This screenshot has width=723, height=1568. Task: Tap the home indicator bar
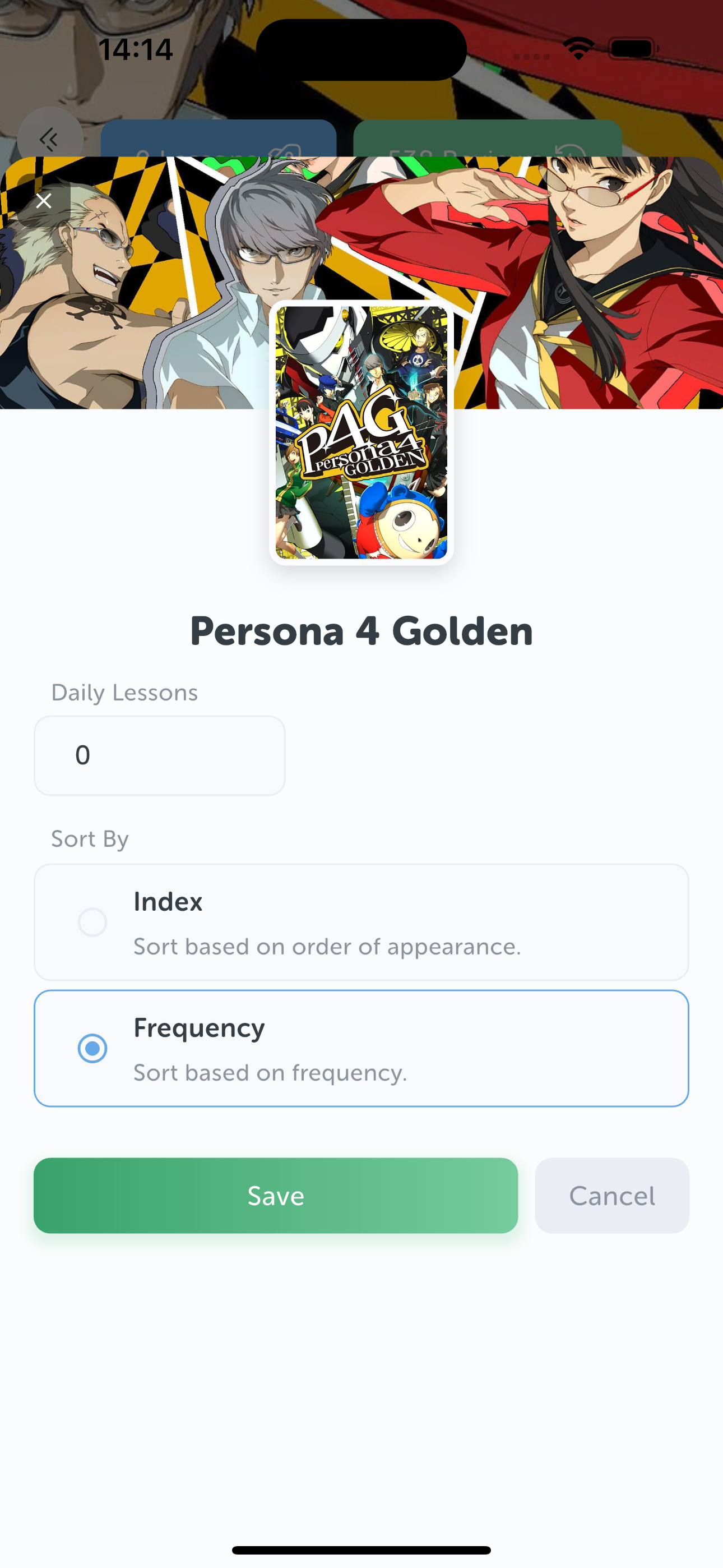(361, 1549)
